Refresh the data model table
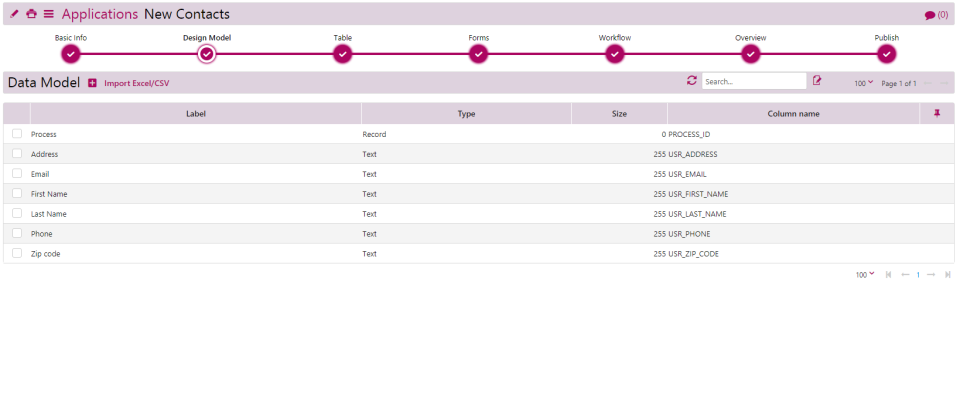This screenshot has width=960, height=401. click(691, 81)
